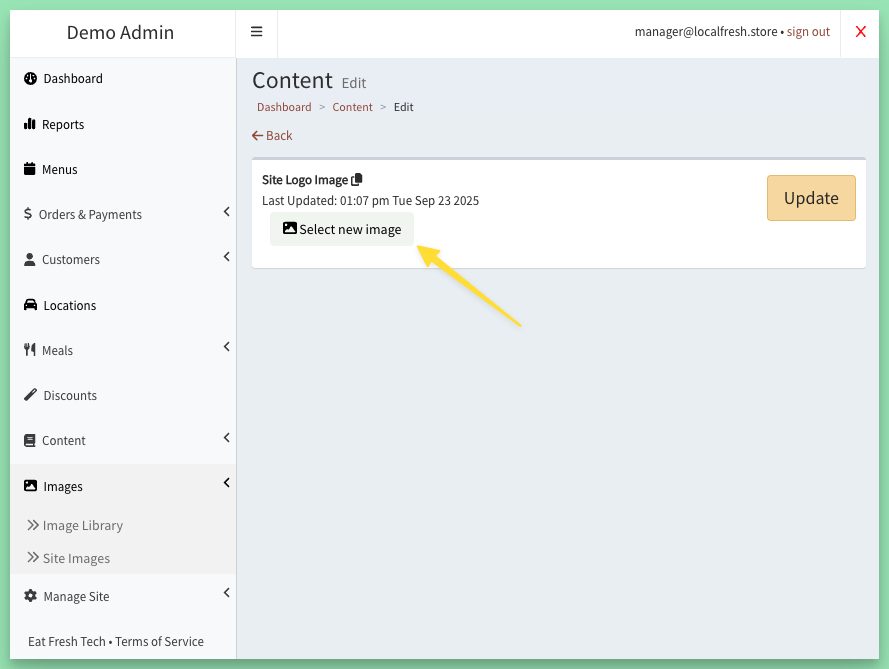Click the Orders & Payments dollar icon
The width and height of the screenshot is (889, 669).
click(x=28, y=214)
